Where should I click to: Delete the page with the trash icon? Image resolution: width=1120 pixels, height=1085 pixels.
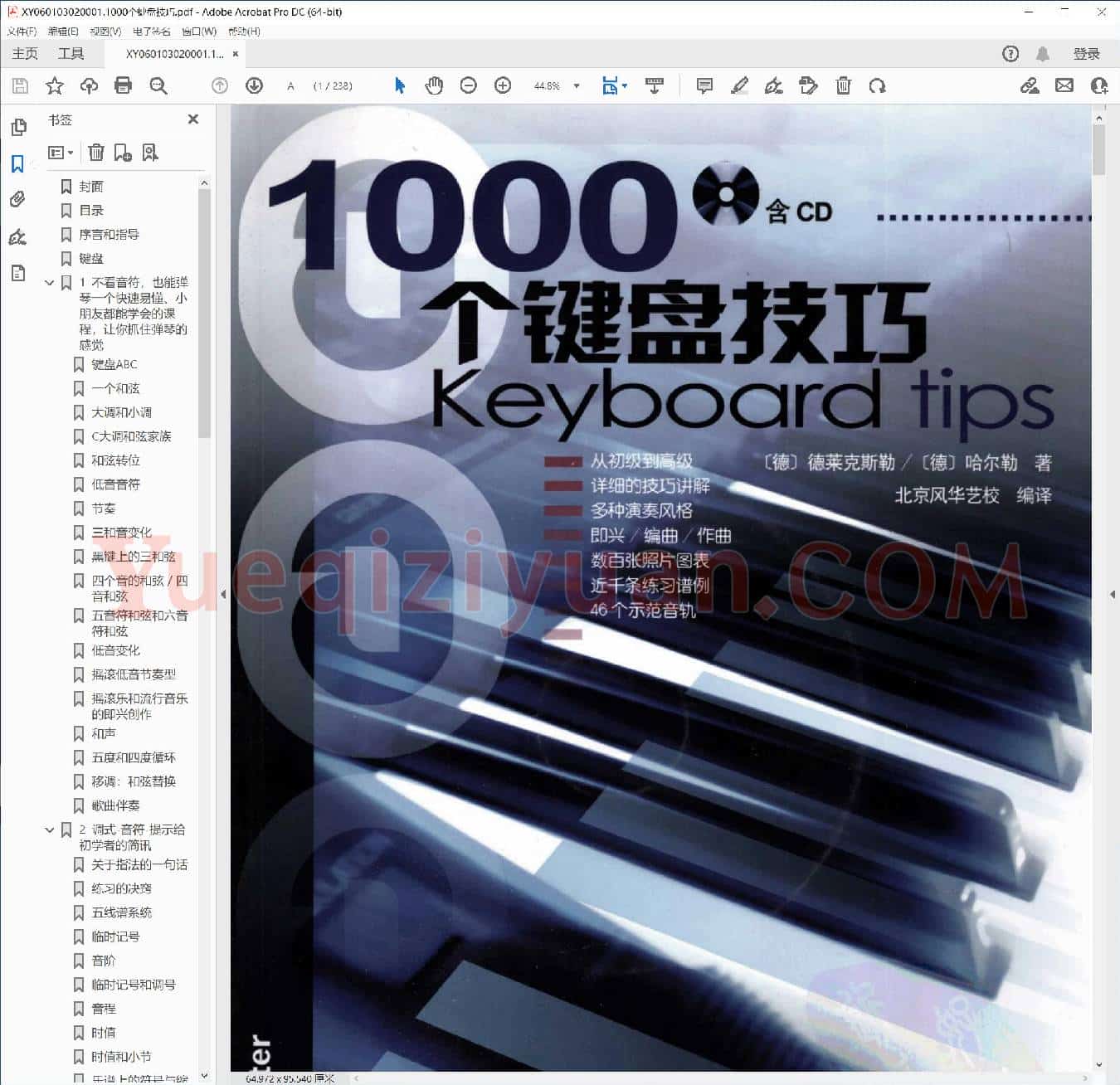tap(843, 85)
